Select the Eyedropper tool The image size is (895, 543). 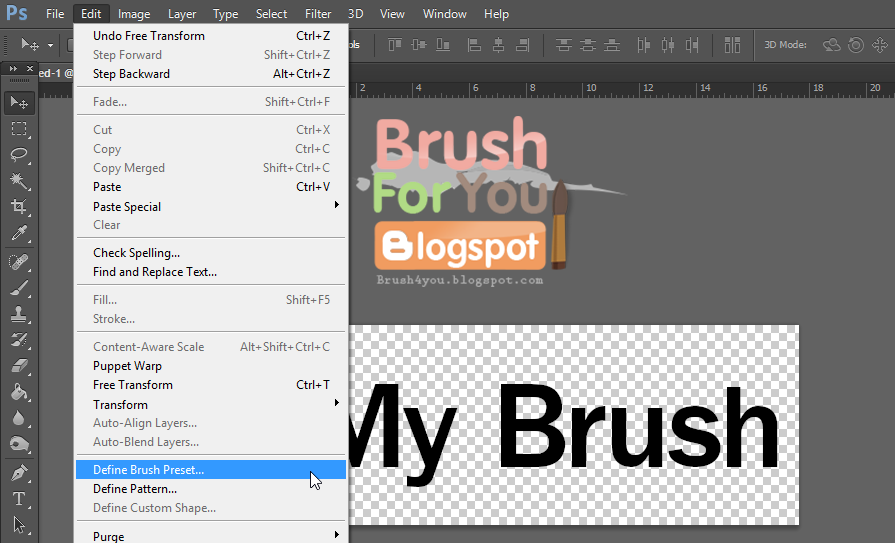pyautogui.click(x=19, y=233)
